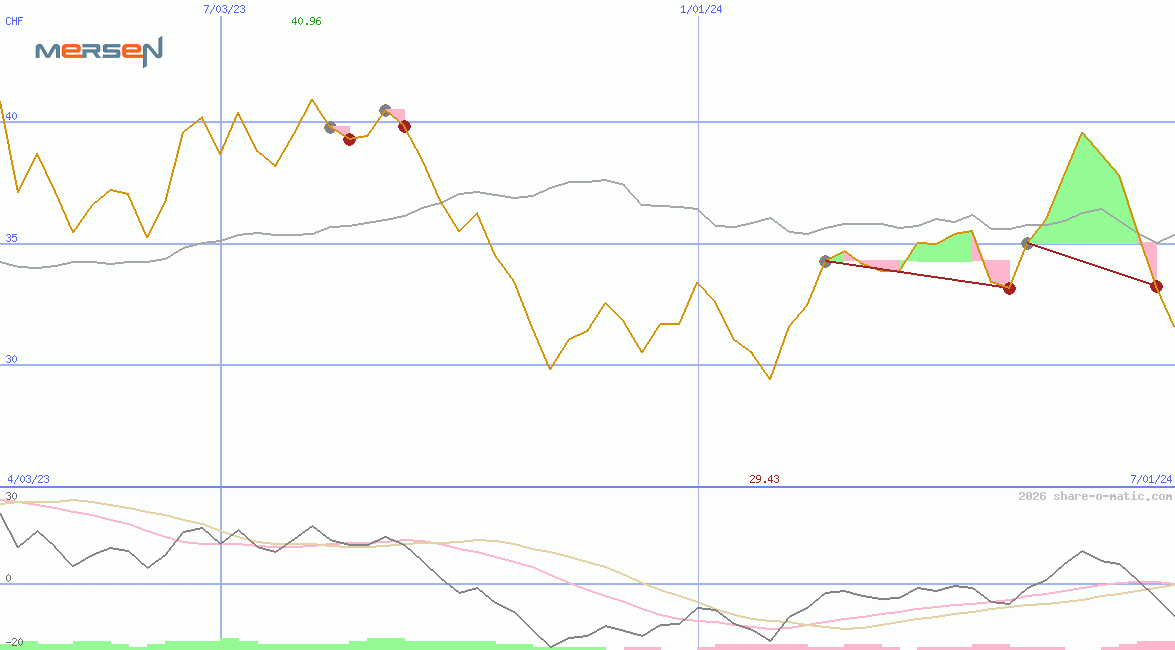Click the share-o-matic.com watermark link

pos(1095,496)
